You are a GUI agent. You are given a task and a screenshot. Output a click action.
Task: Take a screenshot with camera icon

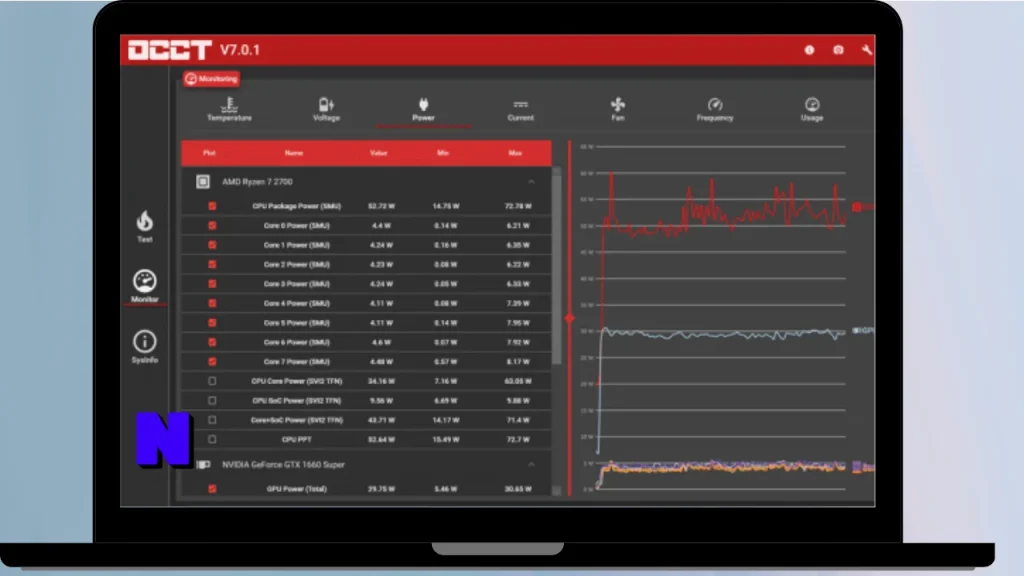tap(839, 50)
